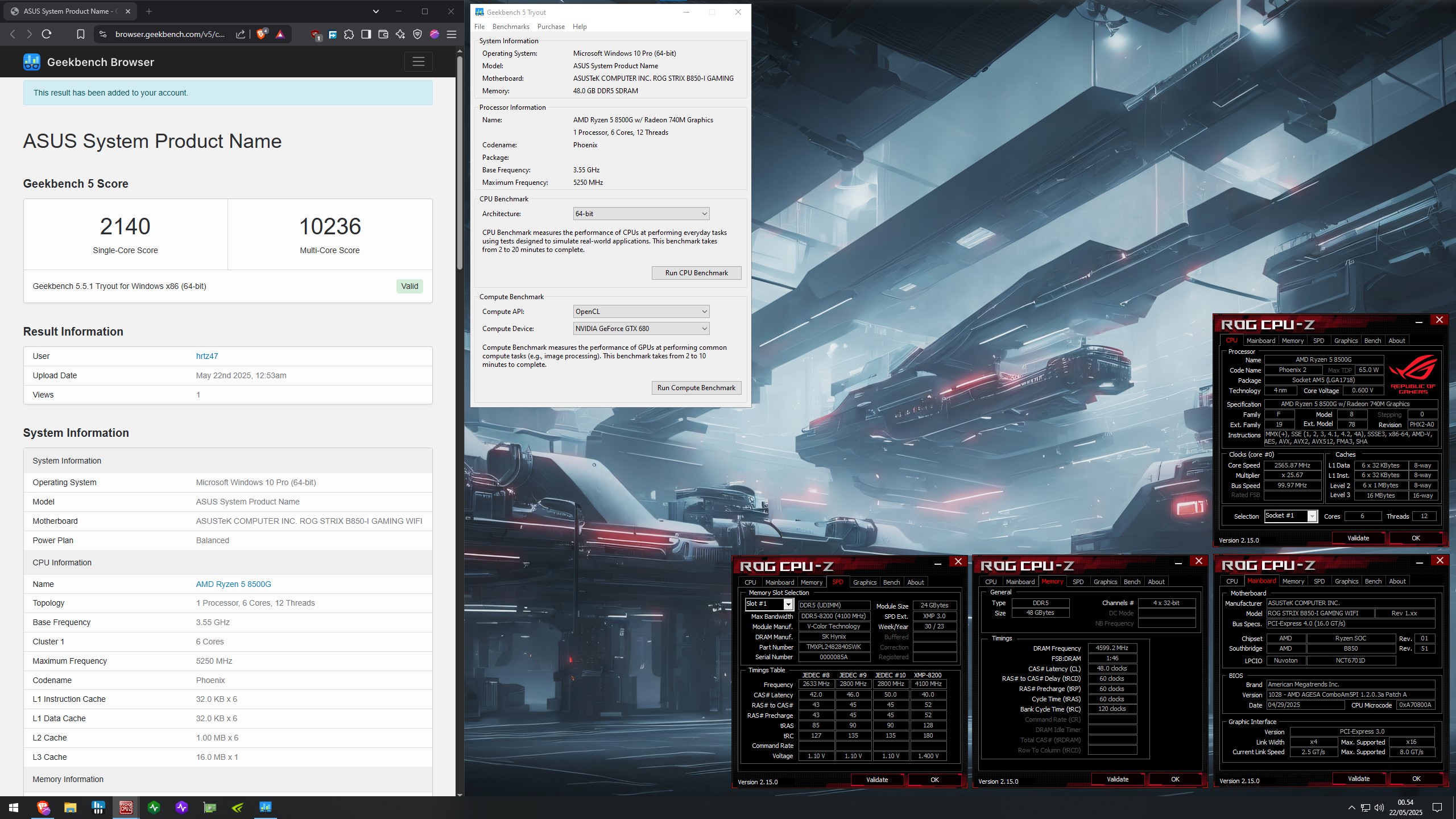
Task: Click Run Compute Benchmark button
Action: [696, 388]
